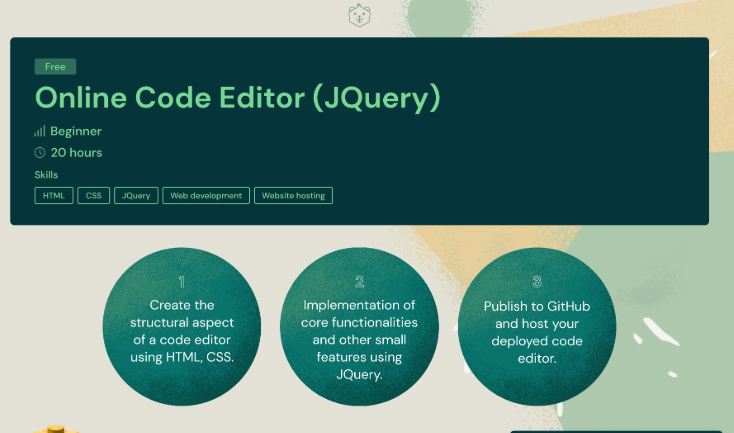Click the Online Code Editor (JQuery) title

[x=238, y=98]
